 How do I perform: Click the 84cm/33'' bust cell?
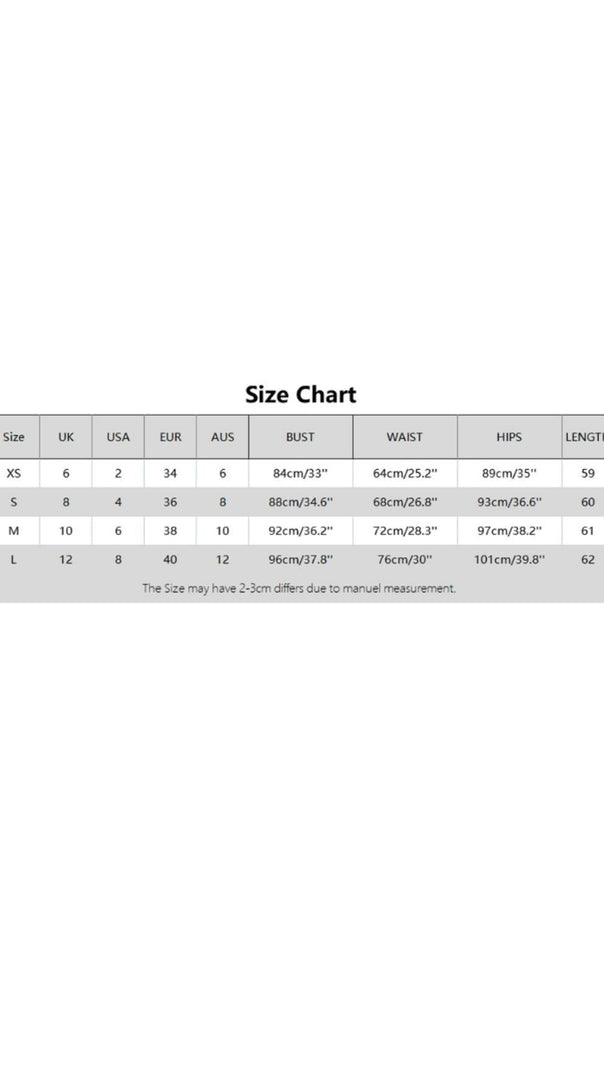[x=301, y=473]
